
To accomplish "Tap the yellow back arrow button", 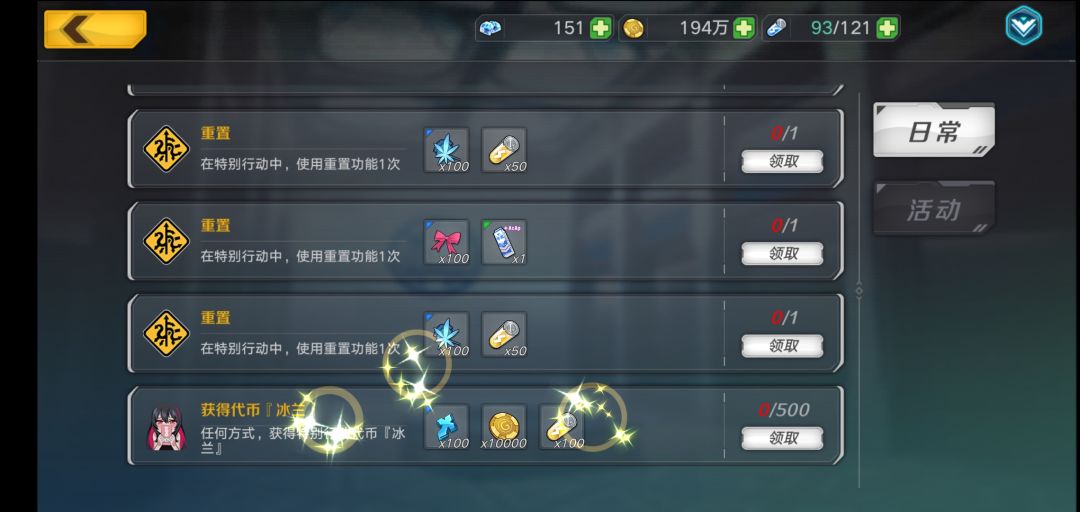I will coord(95,29).
